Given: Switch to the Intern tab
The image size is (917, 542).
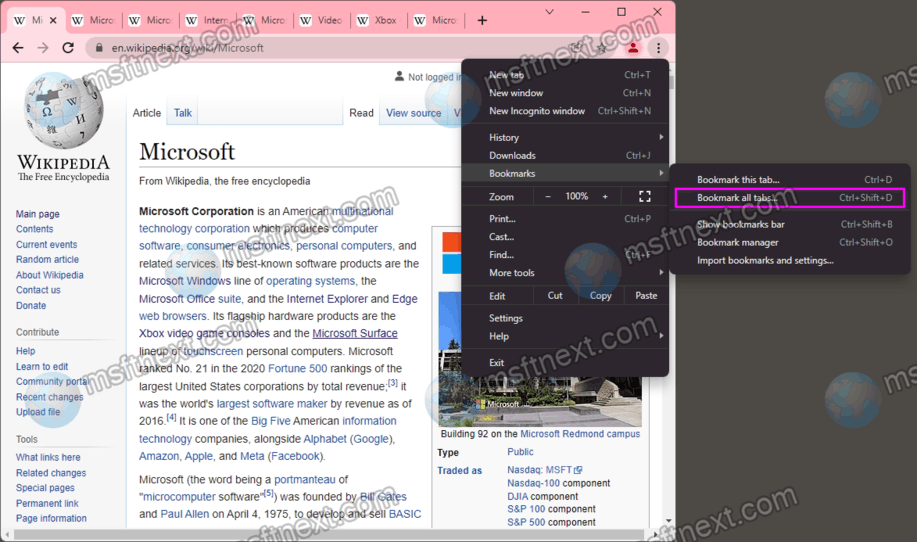Looking at the screenshot, I should [x=207, y=20].
